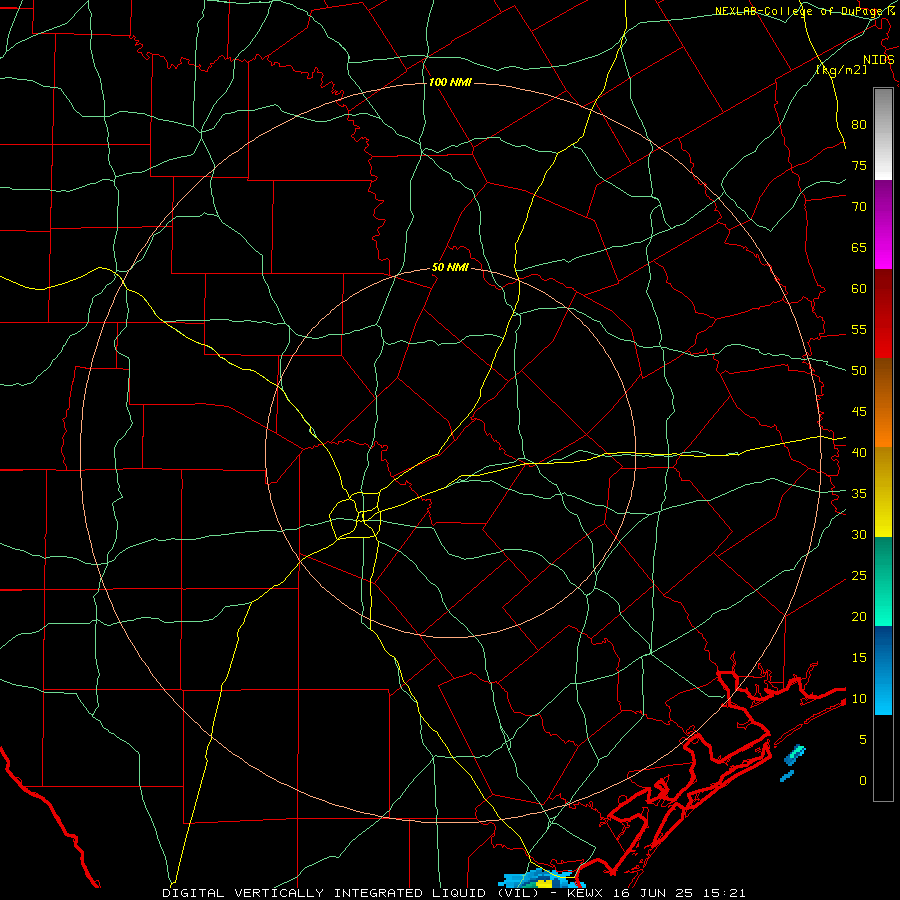Click the cyan VIL echo off the coast
Viewport: 900px width, 900px height.
(x=795, y=755)
